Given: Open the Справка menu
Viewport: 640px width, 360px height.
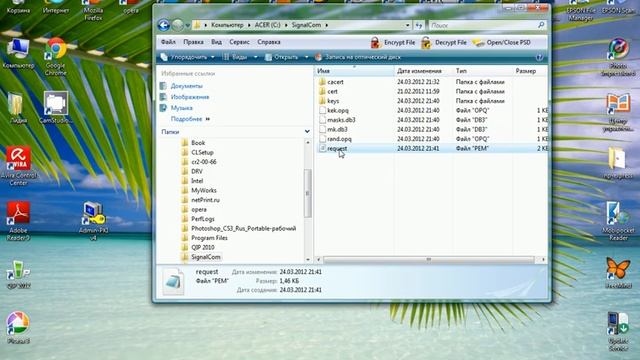Looking at the screenshot, I should (x=269, y=42).
